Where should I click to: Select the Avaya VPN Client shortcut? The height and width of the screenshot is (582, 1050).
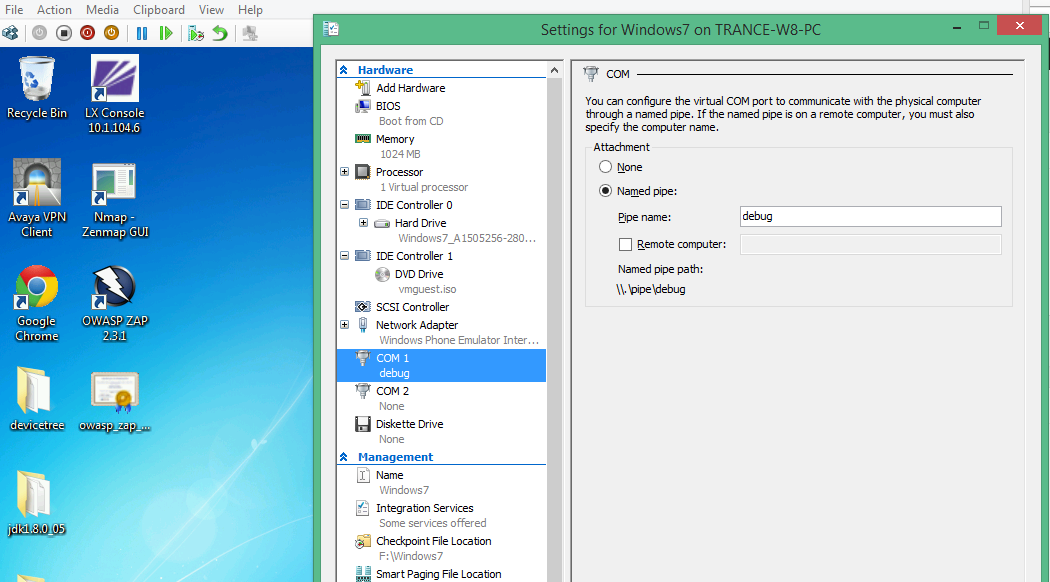[x=37, y=199]
